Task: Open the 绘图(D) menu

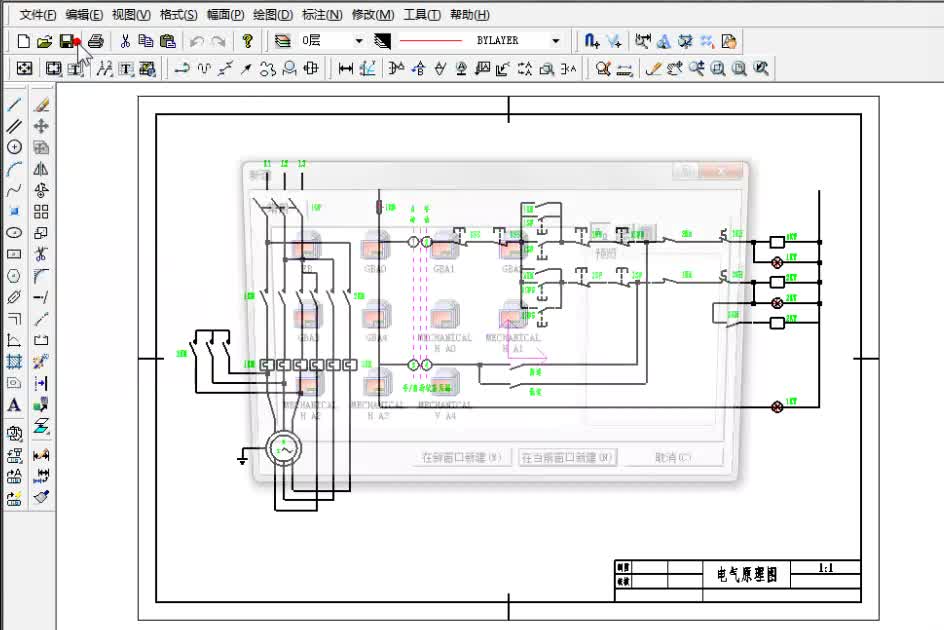Action: point(273,14)
